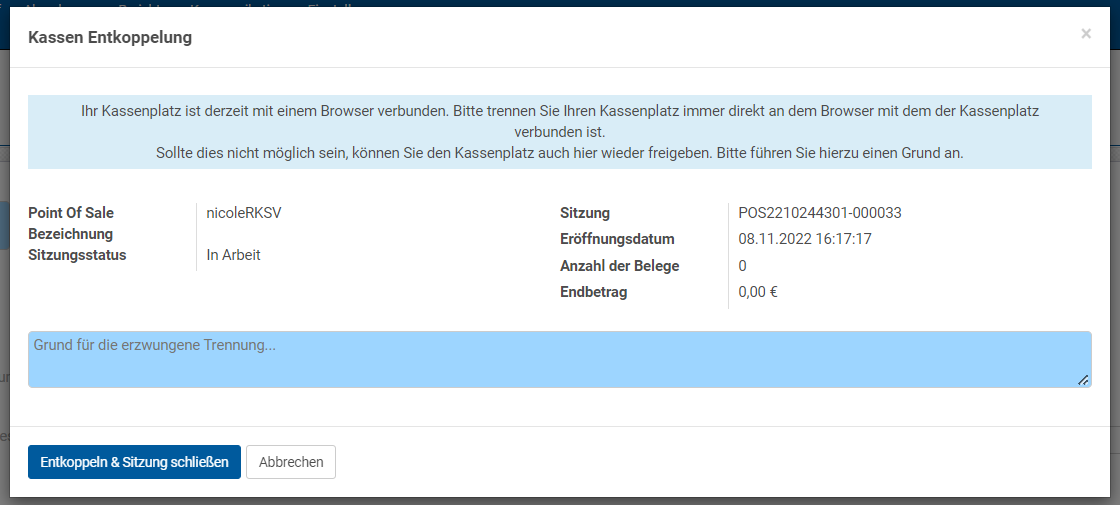This screenshot has width=1120, height=505.
Task: Click the Sitzung field label
Action: click(585, 213)
